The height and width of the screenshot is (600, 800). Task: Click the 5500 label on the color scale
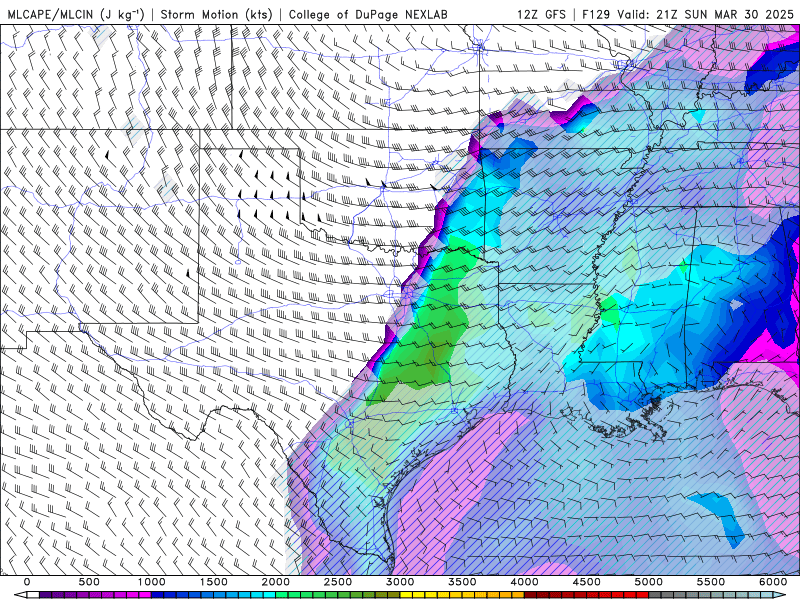coord(711,582)
